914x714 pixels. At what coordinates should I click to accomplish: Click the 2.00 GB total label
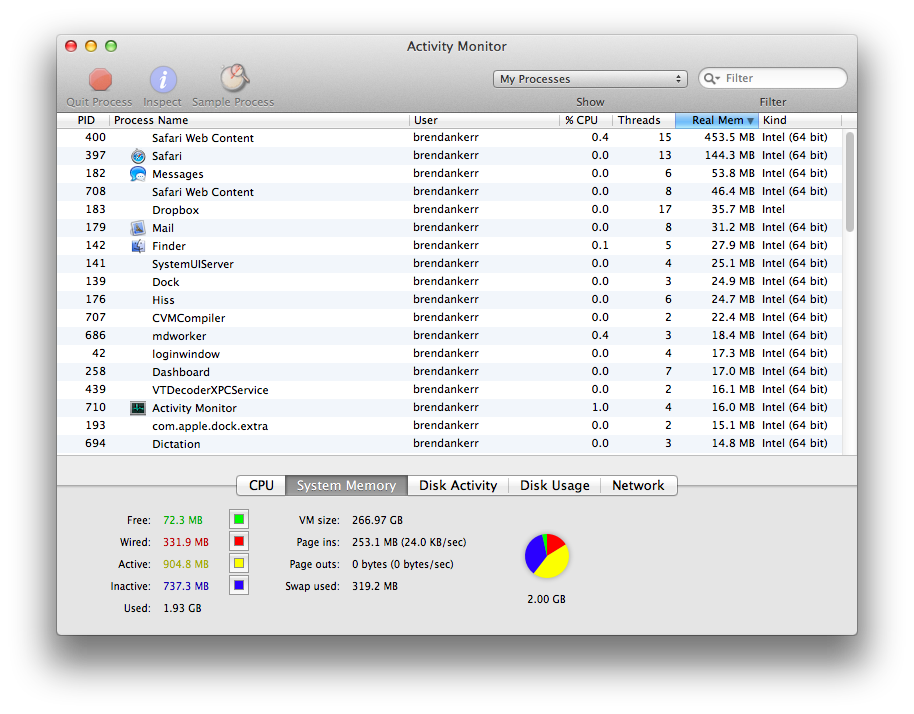point(546,599)
